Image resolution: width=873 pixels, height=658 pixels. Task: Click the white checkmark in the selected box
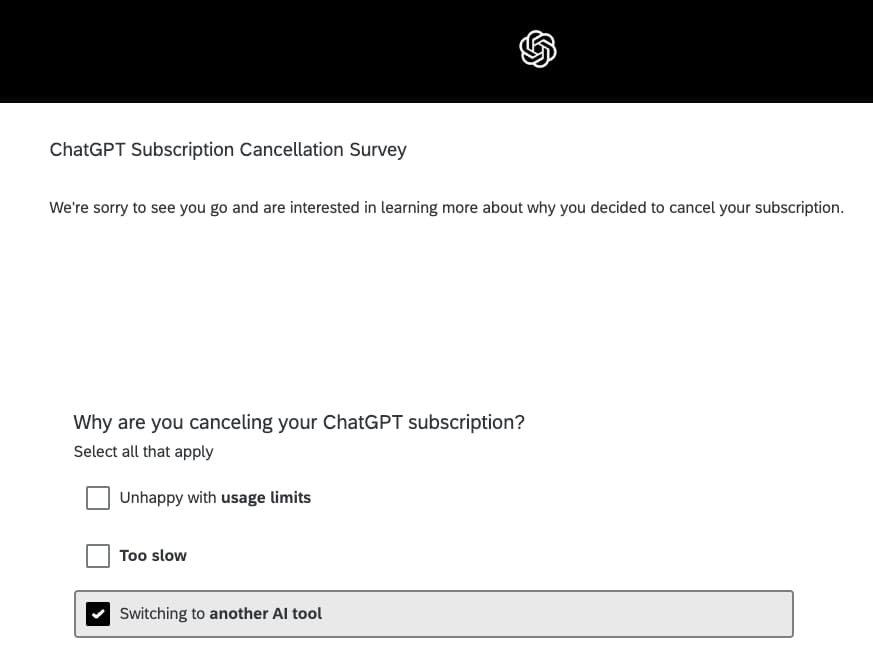coord(98,614)
